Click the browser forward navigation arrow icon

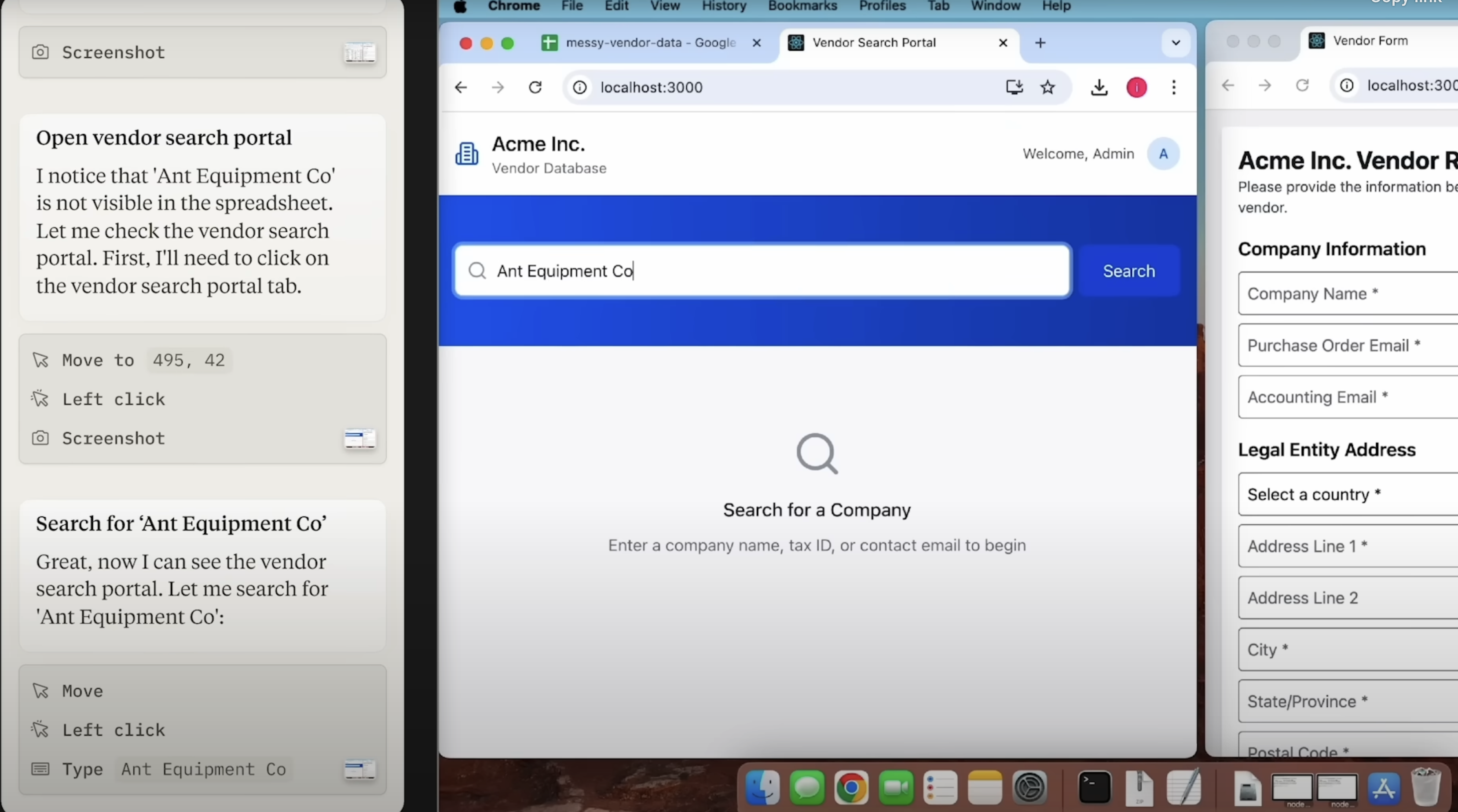tap(498, 87)
